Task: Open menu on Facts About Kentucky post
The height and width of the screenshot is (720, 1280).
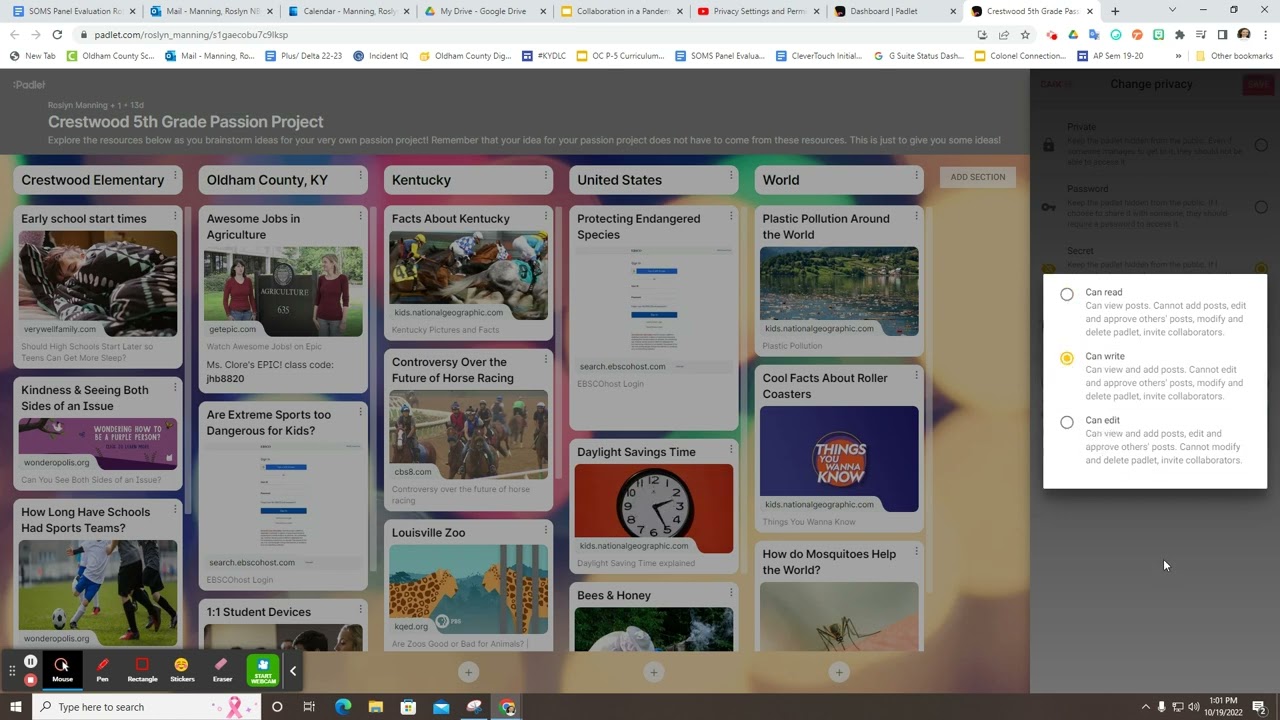Action: [546, 216]
